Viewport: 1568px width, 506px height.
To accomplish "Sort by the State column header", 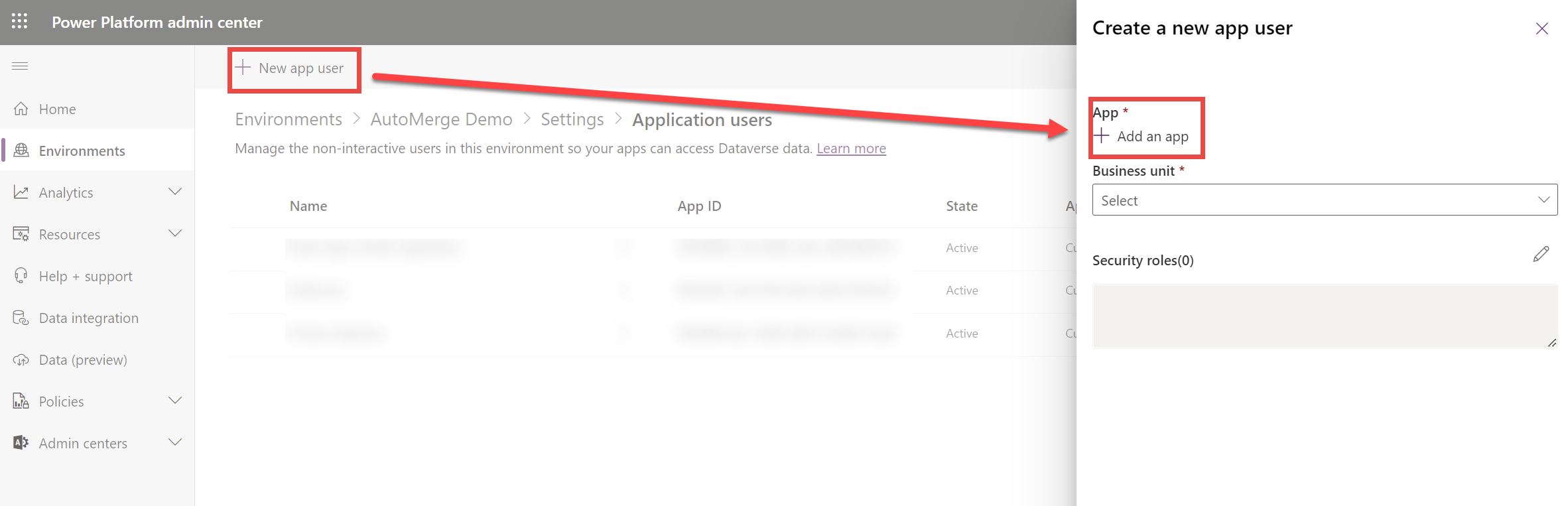I will click(x=962, y=206).
